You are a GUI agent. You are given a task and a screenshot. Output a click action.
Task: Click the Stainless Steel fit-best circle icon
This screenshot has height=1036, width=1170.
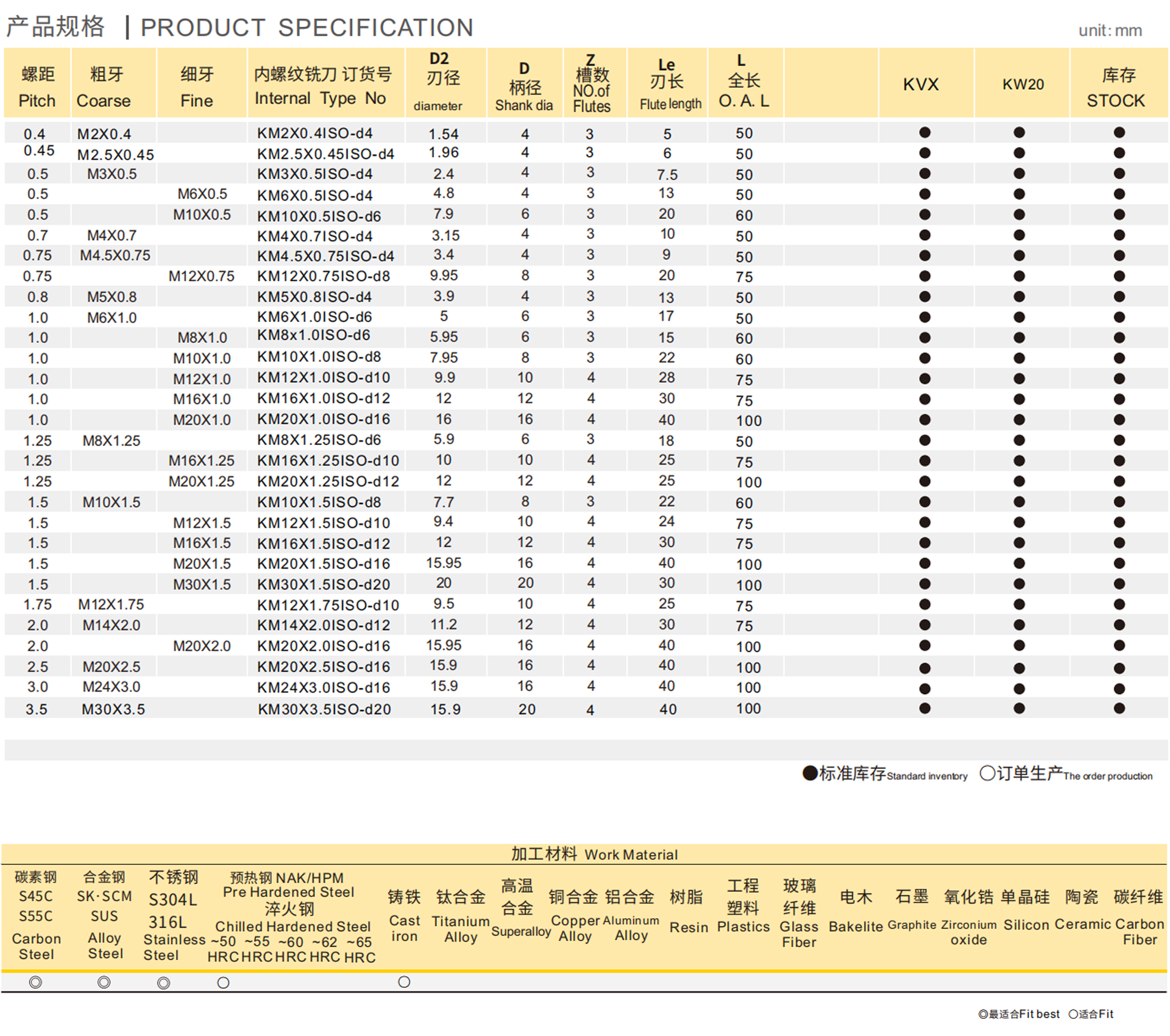click(163, 983)
